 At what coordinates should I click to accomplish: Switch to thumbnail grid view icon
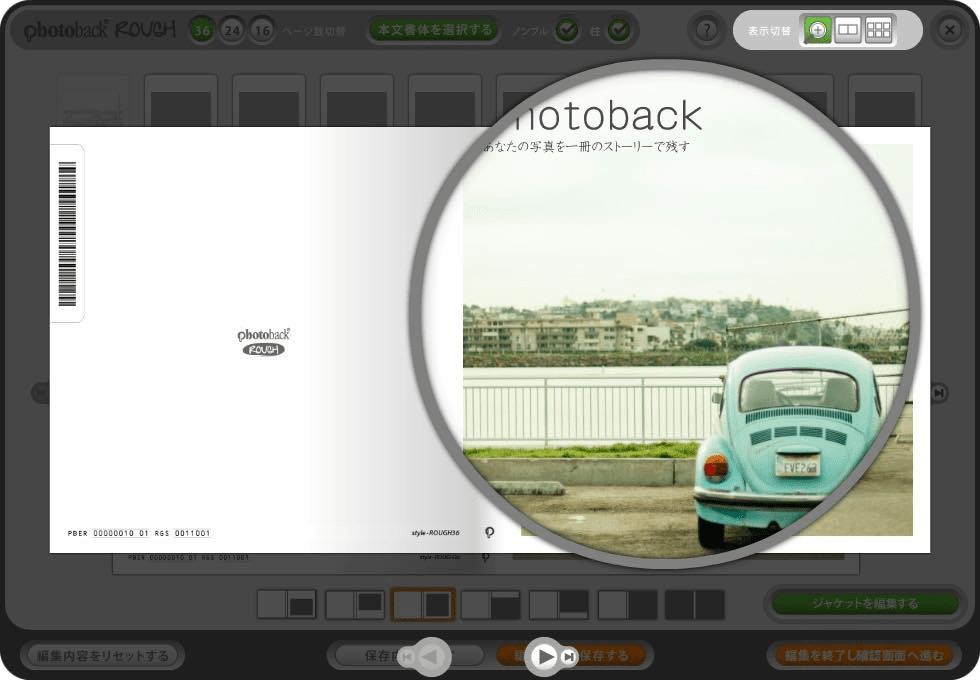(x=878, y=30)
